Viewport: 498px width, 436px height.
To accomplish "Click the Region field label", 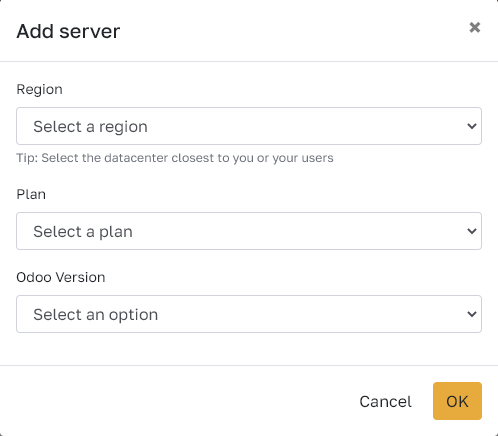I will click(39, 90).
